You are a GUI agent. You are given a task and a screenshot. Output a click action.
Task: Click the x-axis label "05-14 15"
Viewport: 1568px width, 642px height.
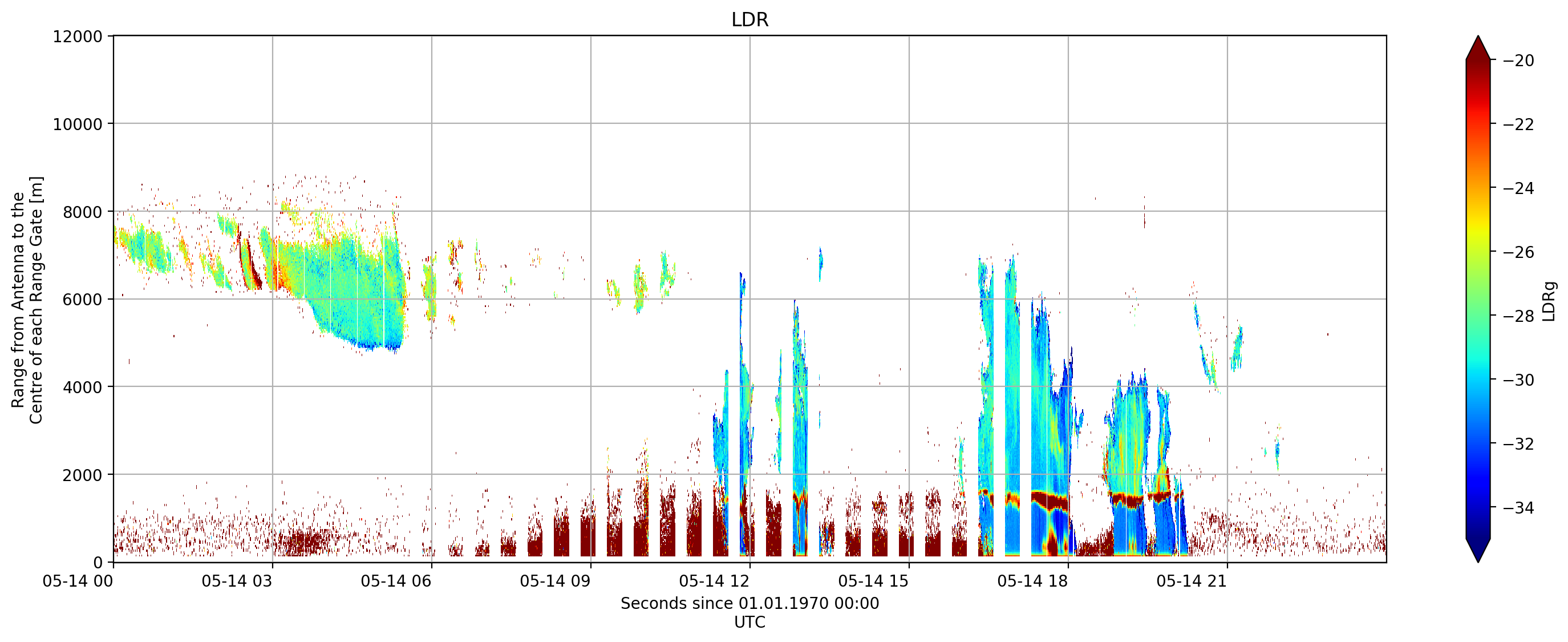point(873,581)
